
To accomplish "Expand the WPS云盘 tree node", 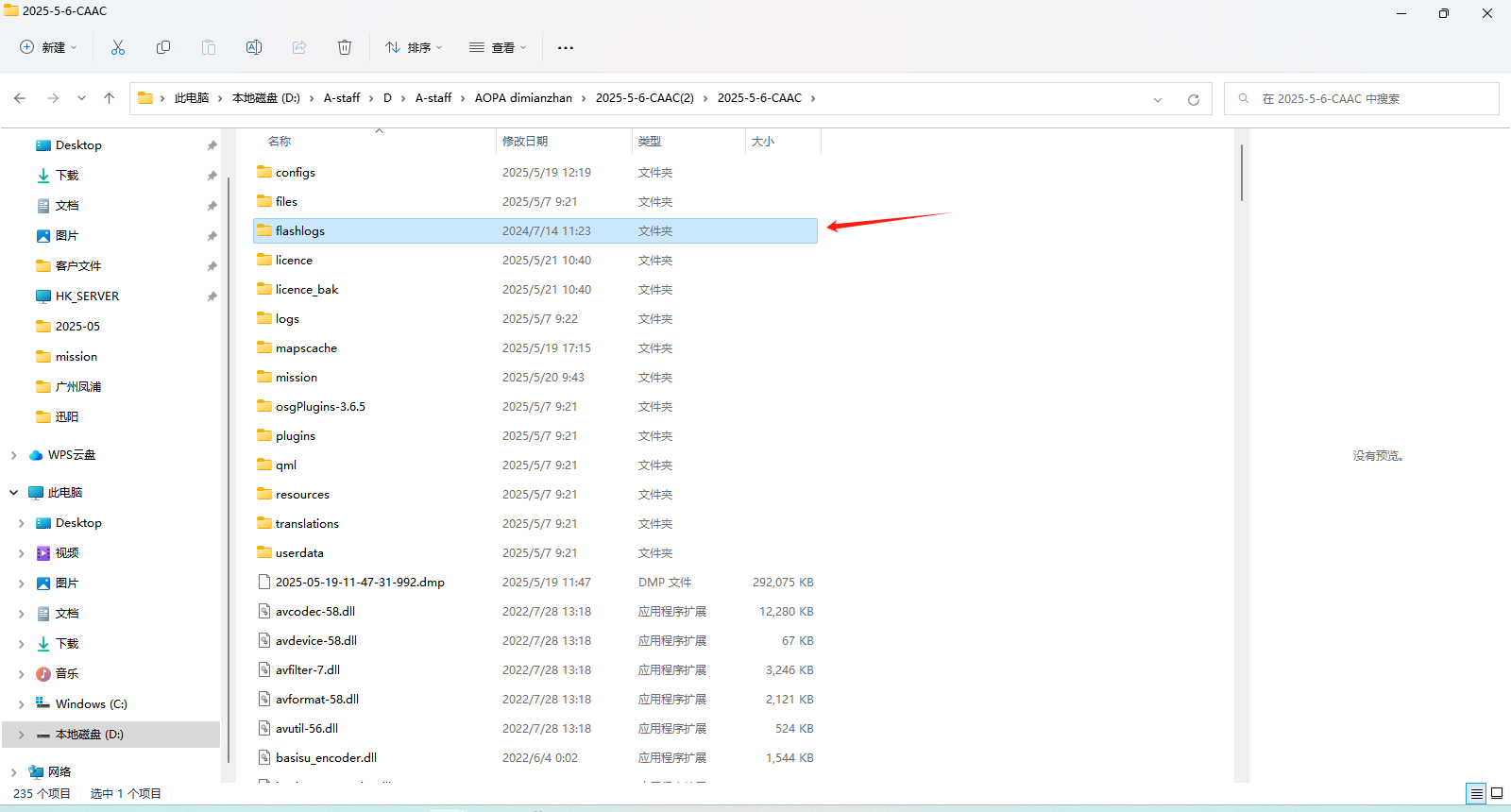I will pyautogui.click(x=13, y=455).
